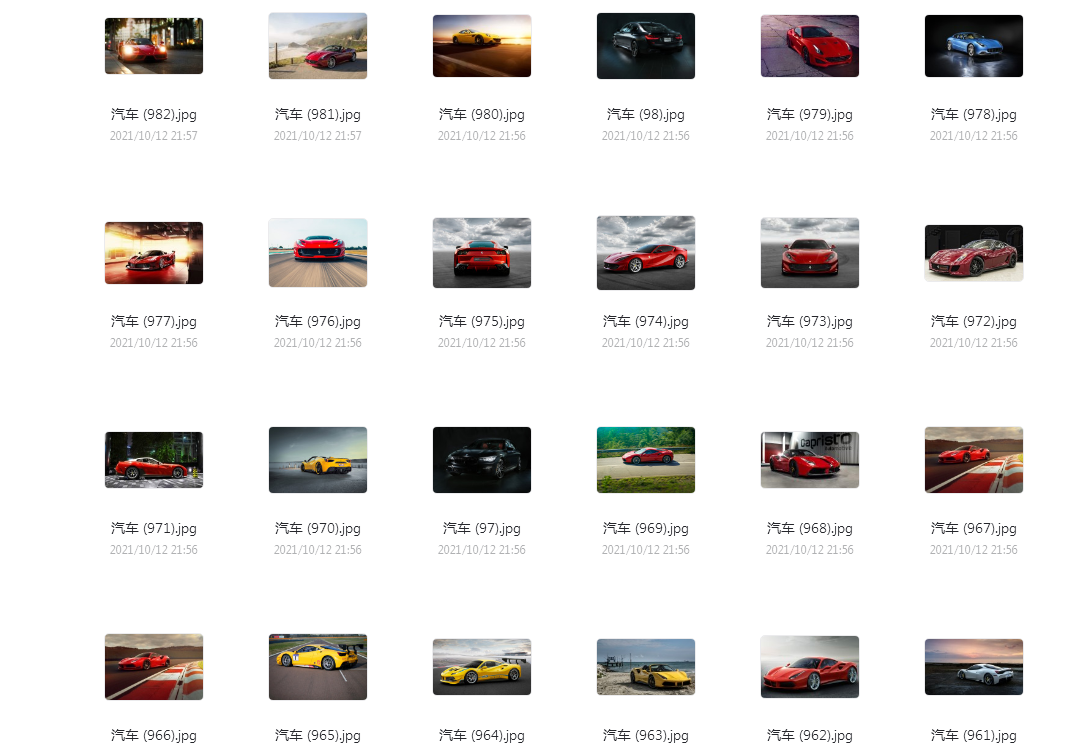Viewport: 1068px width, 750px height.
Task: Select the label 汽车 (970).jpg
Action: click(x=318, y=529)
